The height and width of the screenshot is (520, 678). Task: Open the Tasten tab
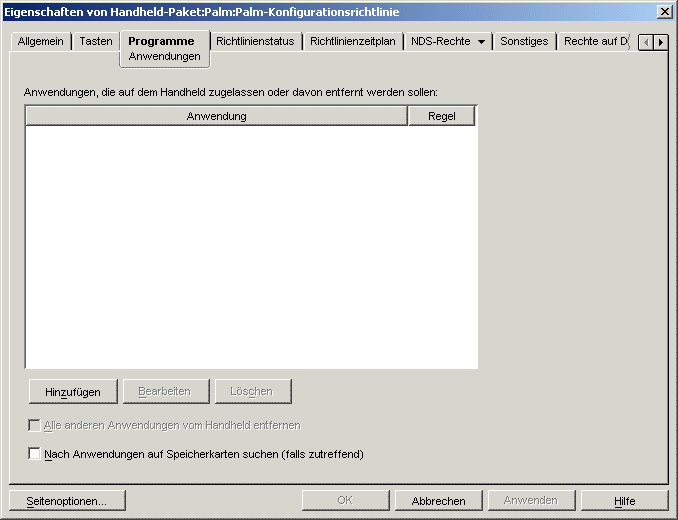(96, 41)
